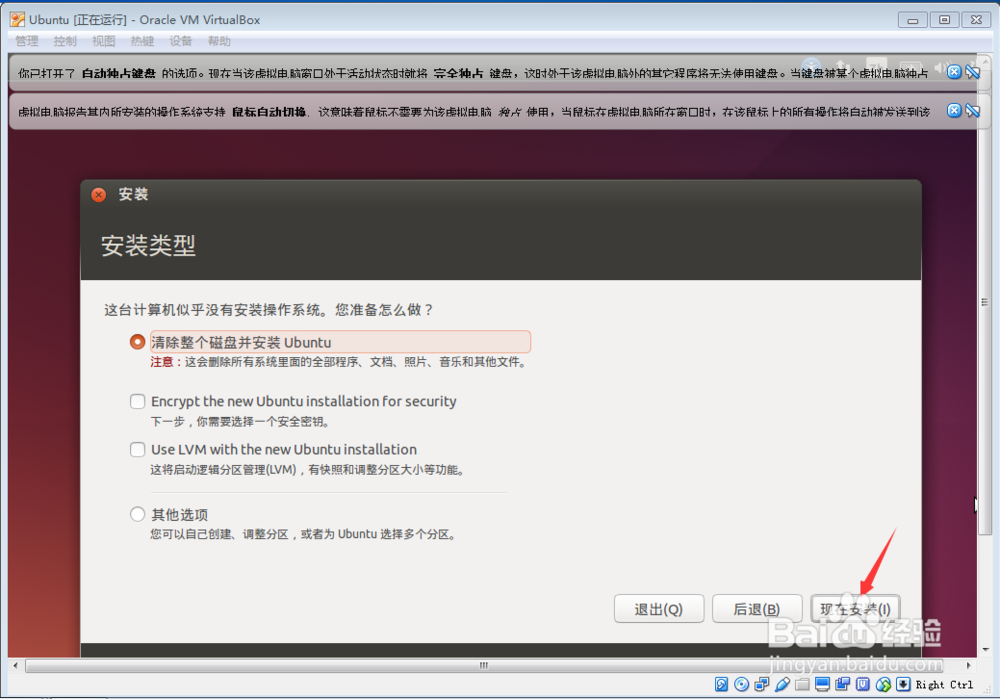Screen dimensions: 1000x699
Task: Click the display settings status icon
Action: (822, 685)
